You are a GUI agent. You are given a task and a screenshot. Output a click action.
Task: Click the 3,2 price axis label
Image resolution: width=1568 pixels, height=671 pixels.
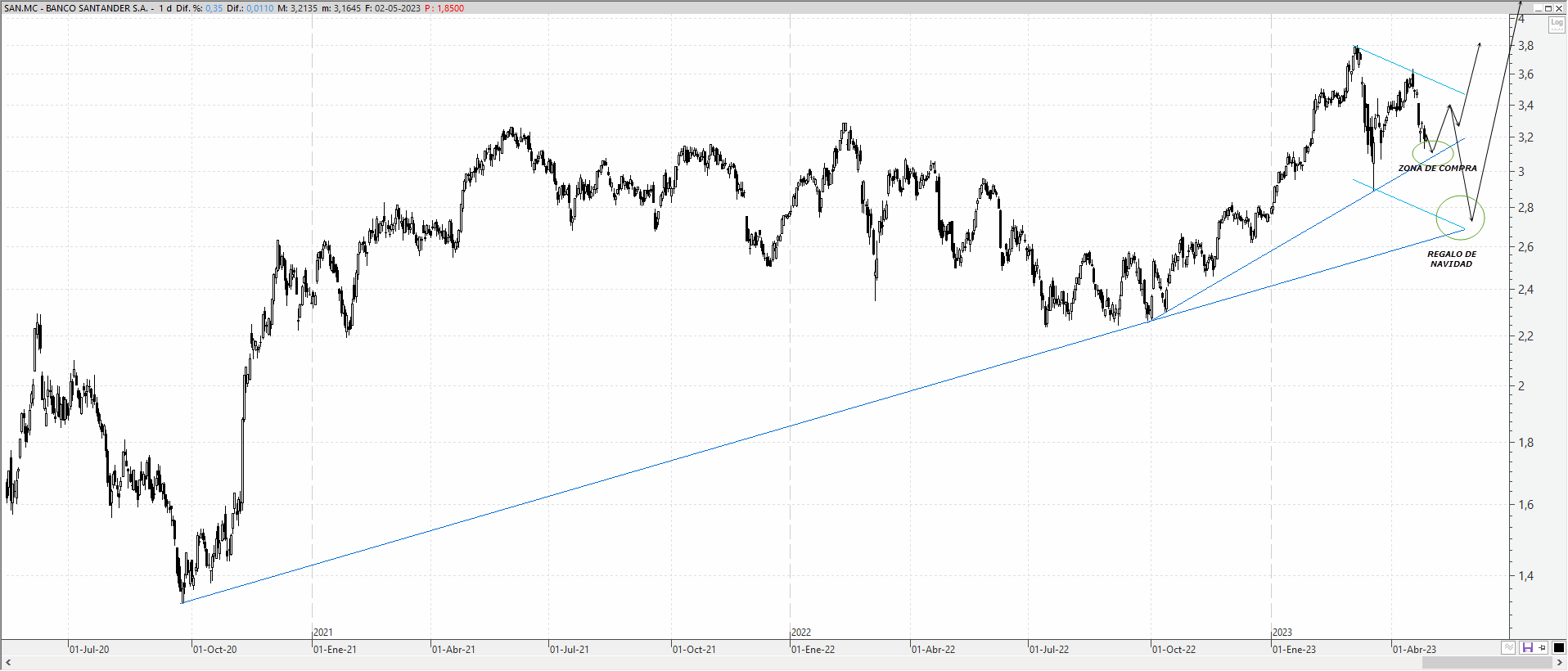coord(1525,137)
